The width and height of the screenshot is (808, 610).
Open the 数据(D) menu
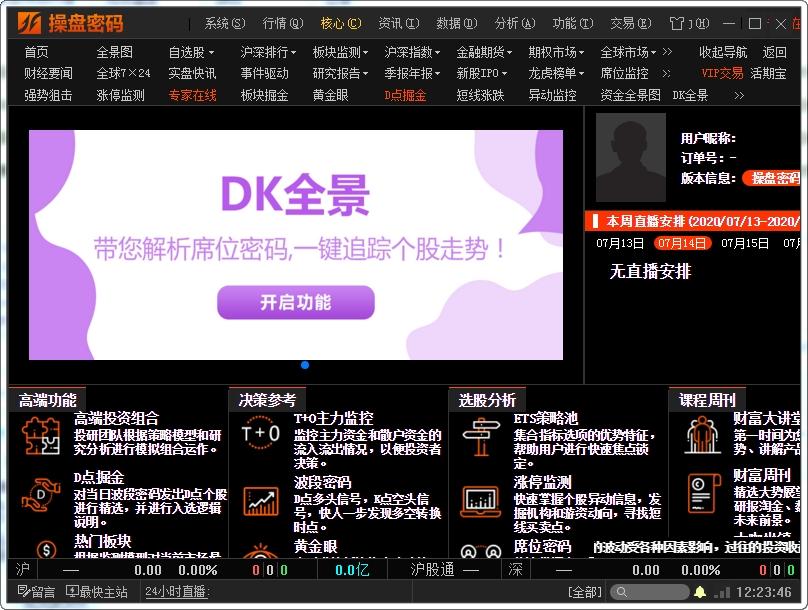click(457, 23)
